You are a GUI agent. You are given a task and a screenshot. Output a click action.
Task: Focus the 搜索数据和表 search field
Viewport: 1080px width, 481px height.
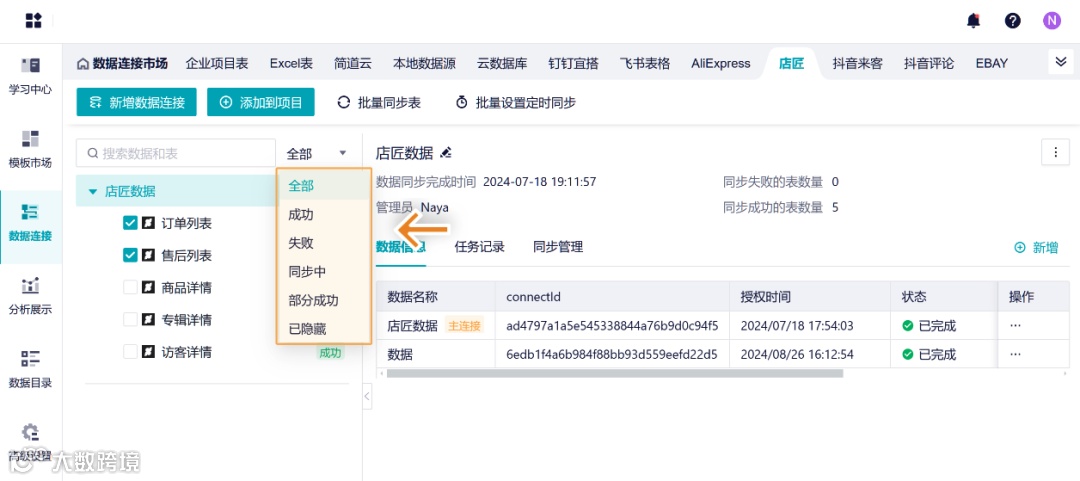(x=176, y=153)
